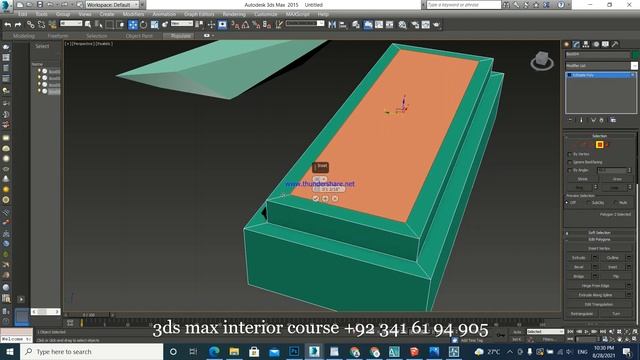
Task: Enable the By Vertex checkbox
Action: tap(570, 154)
